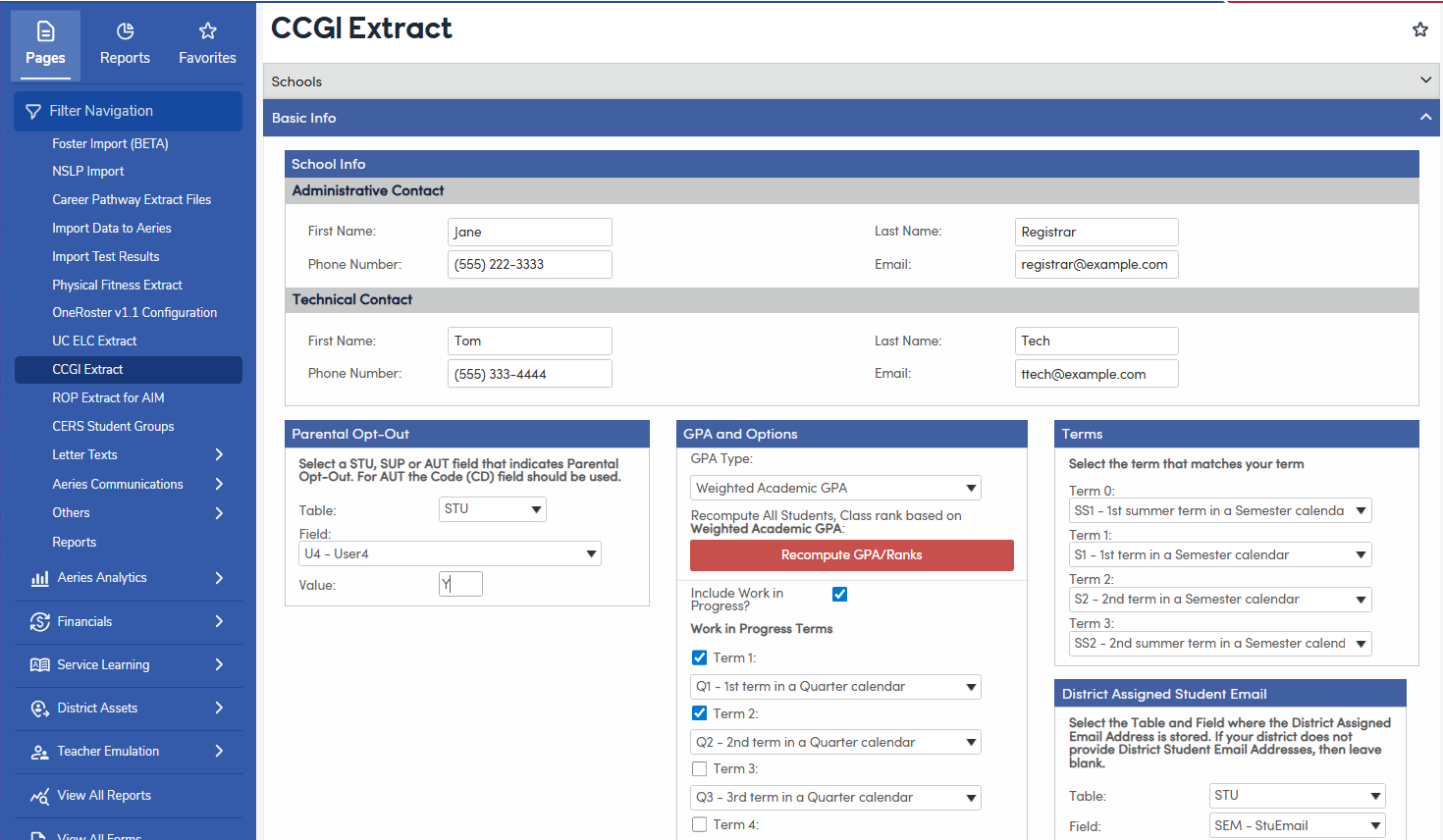Expand the Financials menu
The height and width of the screenshot is (840, 1443).
click(x=219, y=621)
